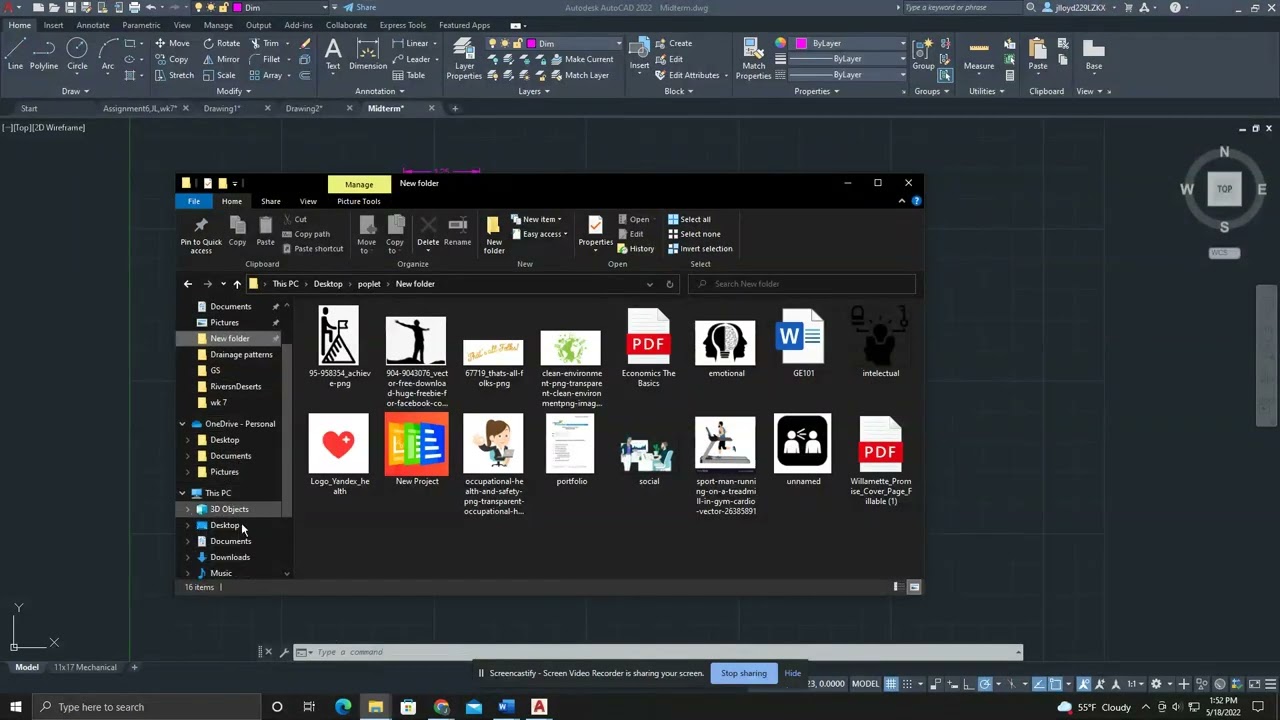Image resolution: width=1280 pixels, height=720 pixels.
Task: Expand the 3D Objects tree node
Action: click(188, 509)
